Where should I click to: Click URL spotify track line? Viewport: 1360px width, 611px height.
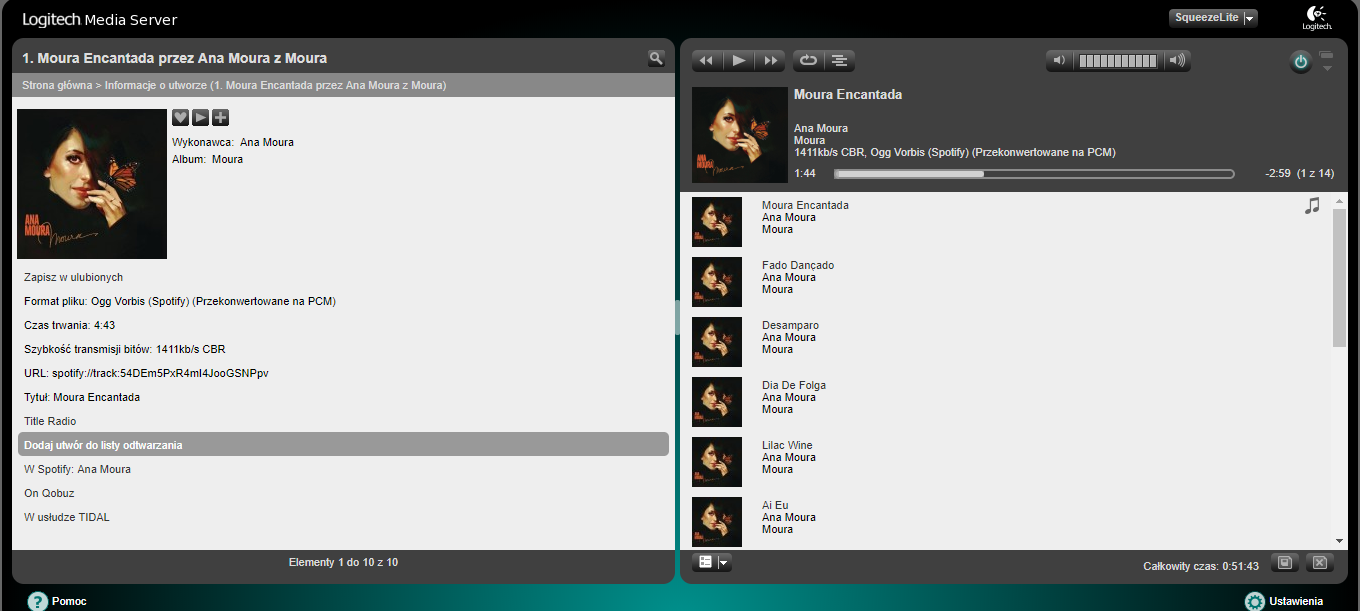[x=146, y=373]
